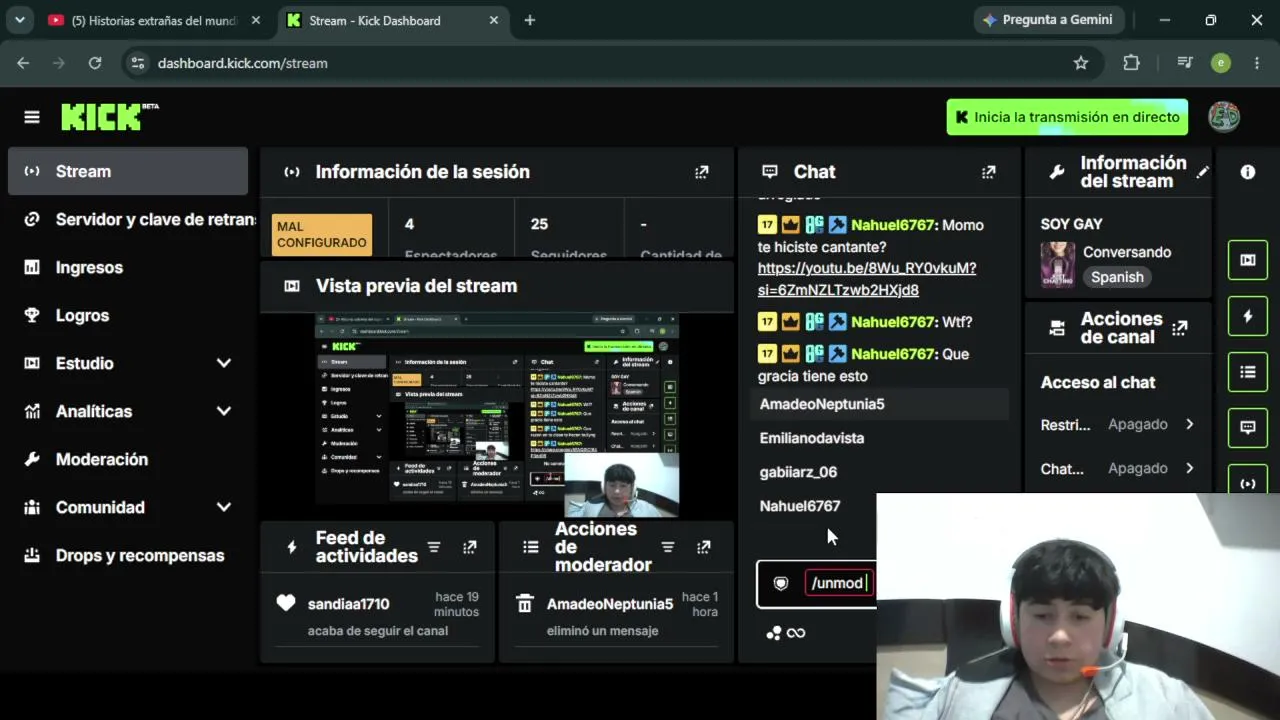Click the info circle icon

click(x=1248, y=172)
